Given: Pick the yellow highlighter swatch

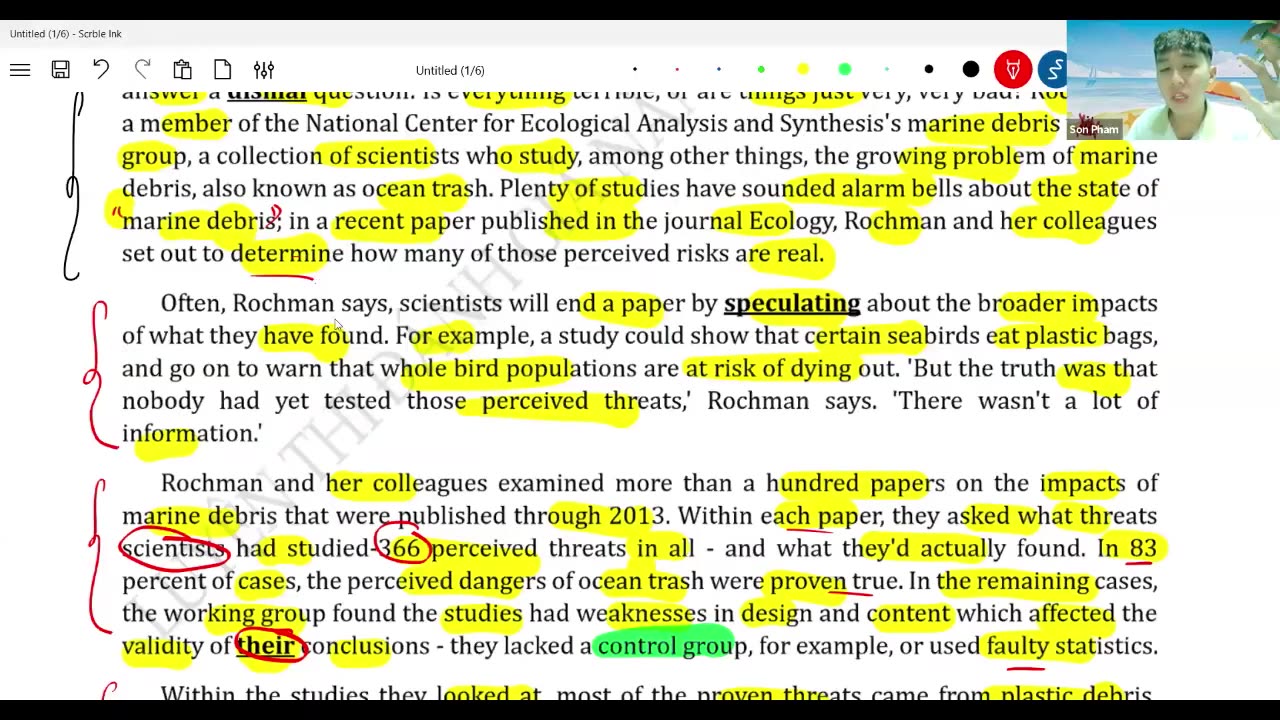Looking at the screenshot, I should tap(803, 70).
